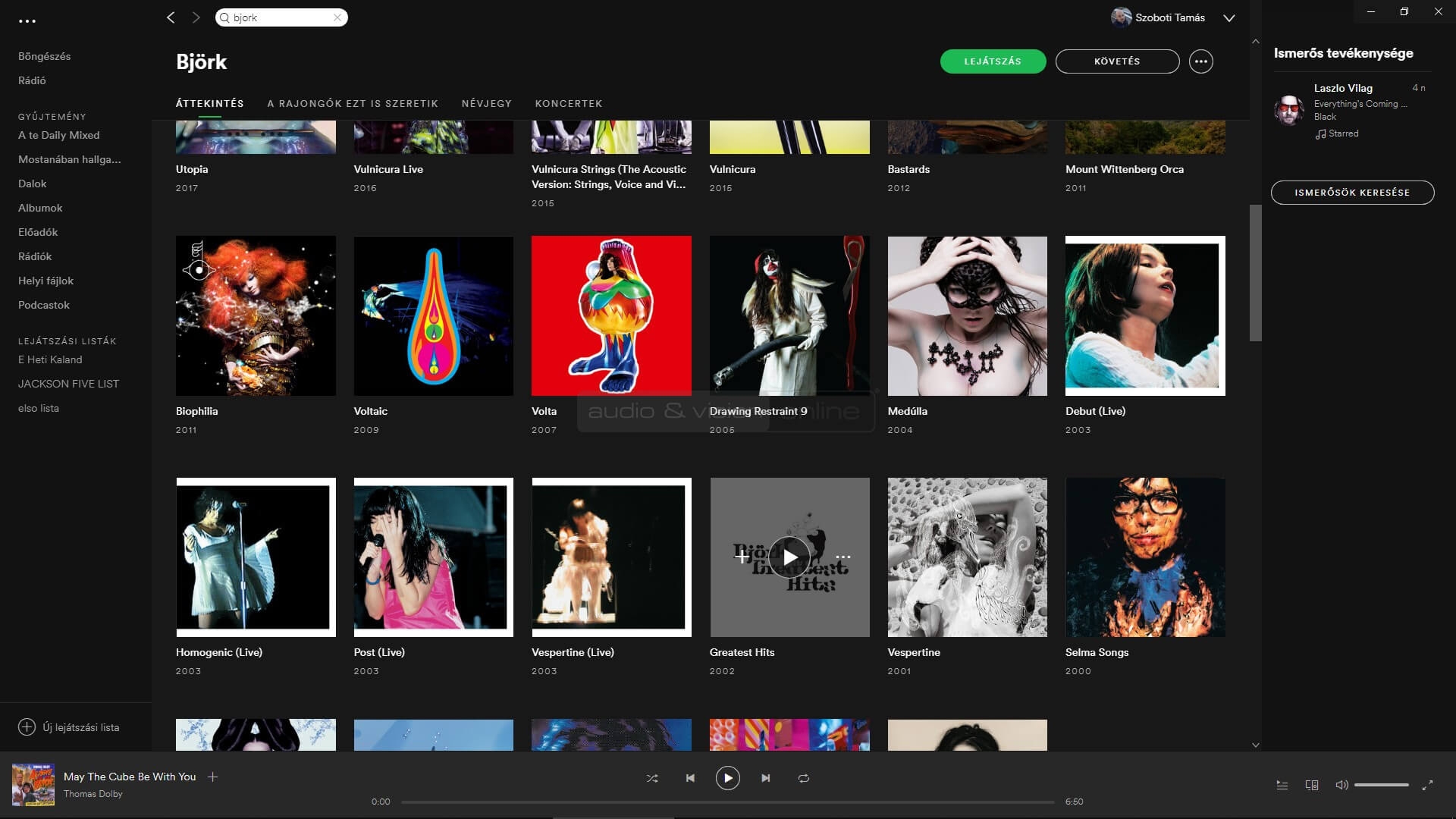Open the Greatest Hits cover's three-dot menu
The width and height of the screenshot is (1456, 819).
click(843, 557)
